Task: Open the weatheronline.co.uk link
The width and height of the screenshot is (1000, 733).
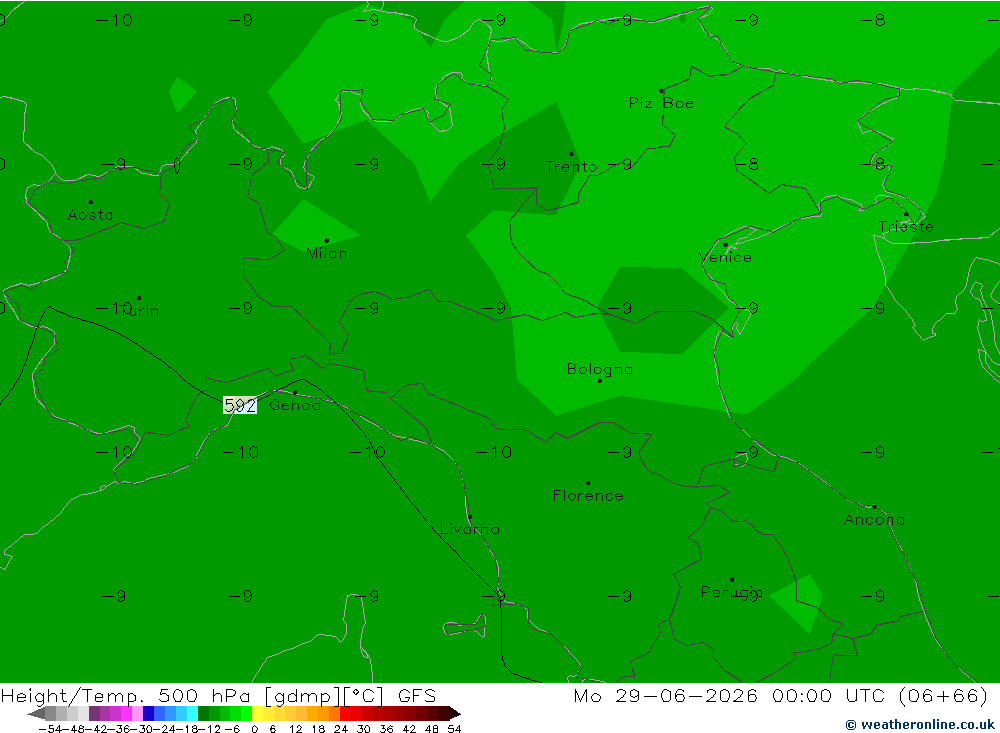Action: pos(920,724)
